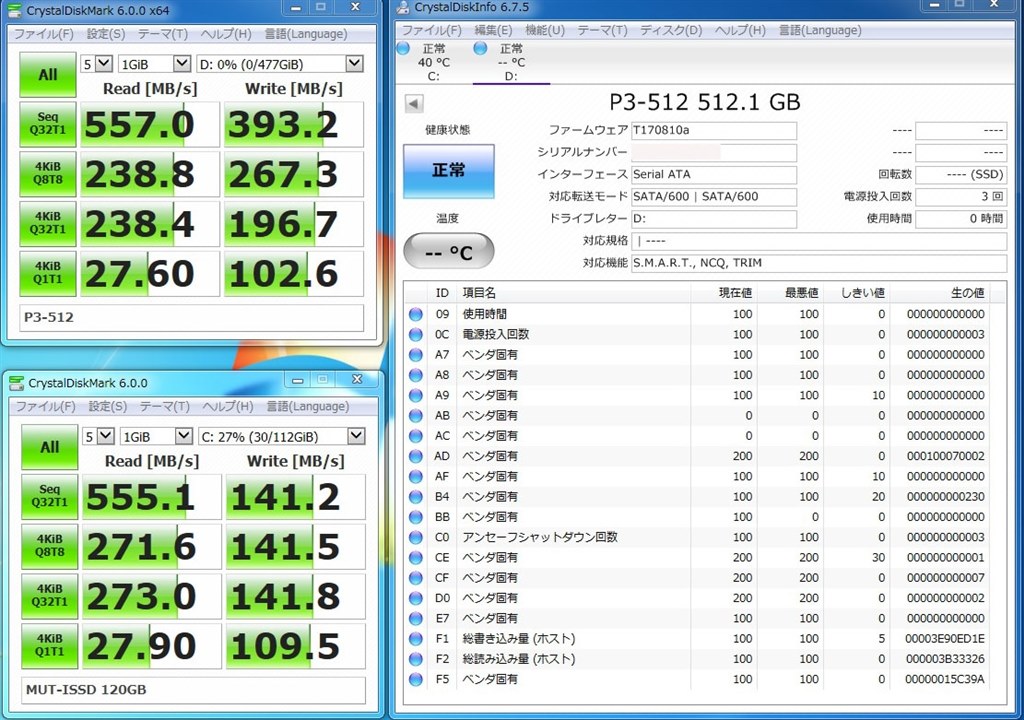Click the -- °C temperature button
The image size is (1024, 720).
(x=449, y=252)
